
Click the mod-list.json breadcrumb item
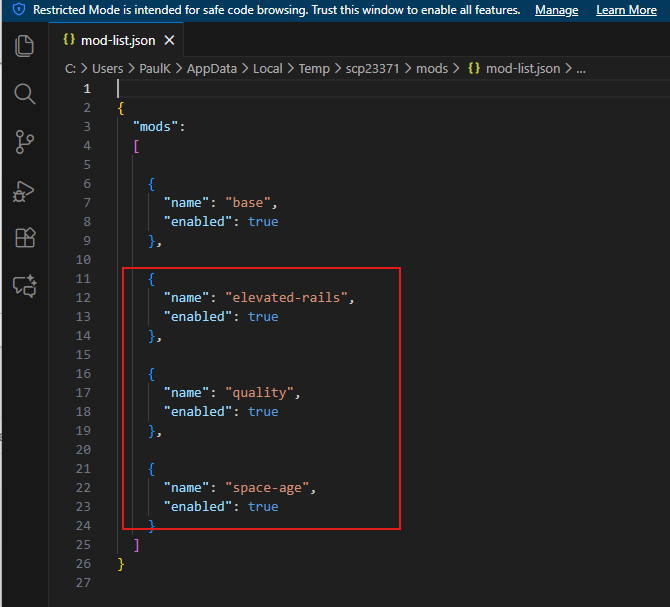(522, 69)
